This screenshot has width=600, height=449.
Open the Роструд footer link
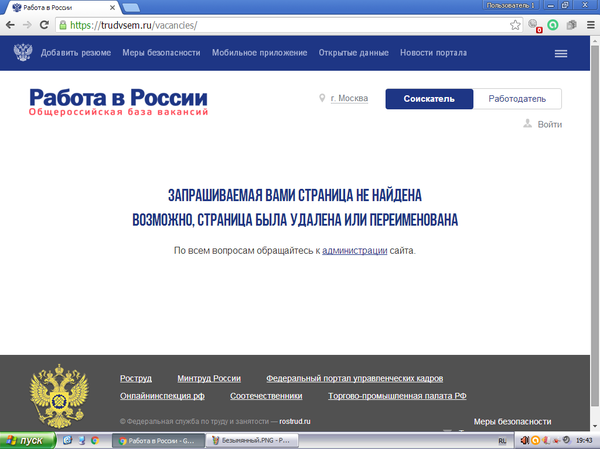(x=136, y=379)
